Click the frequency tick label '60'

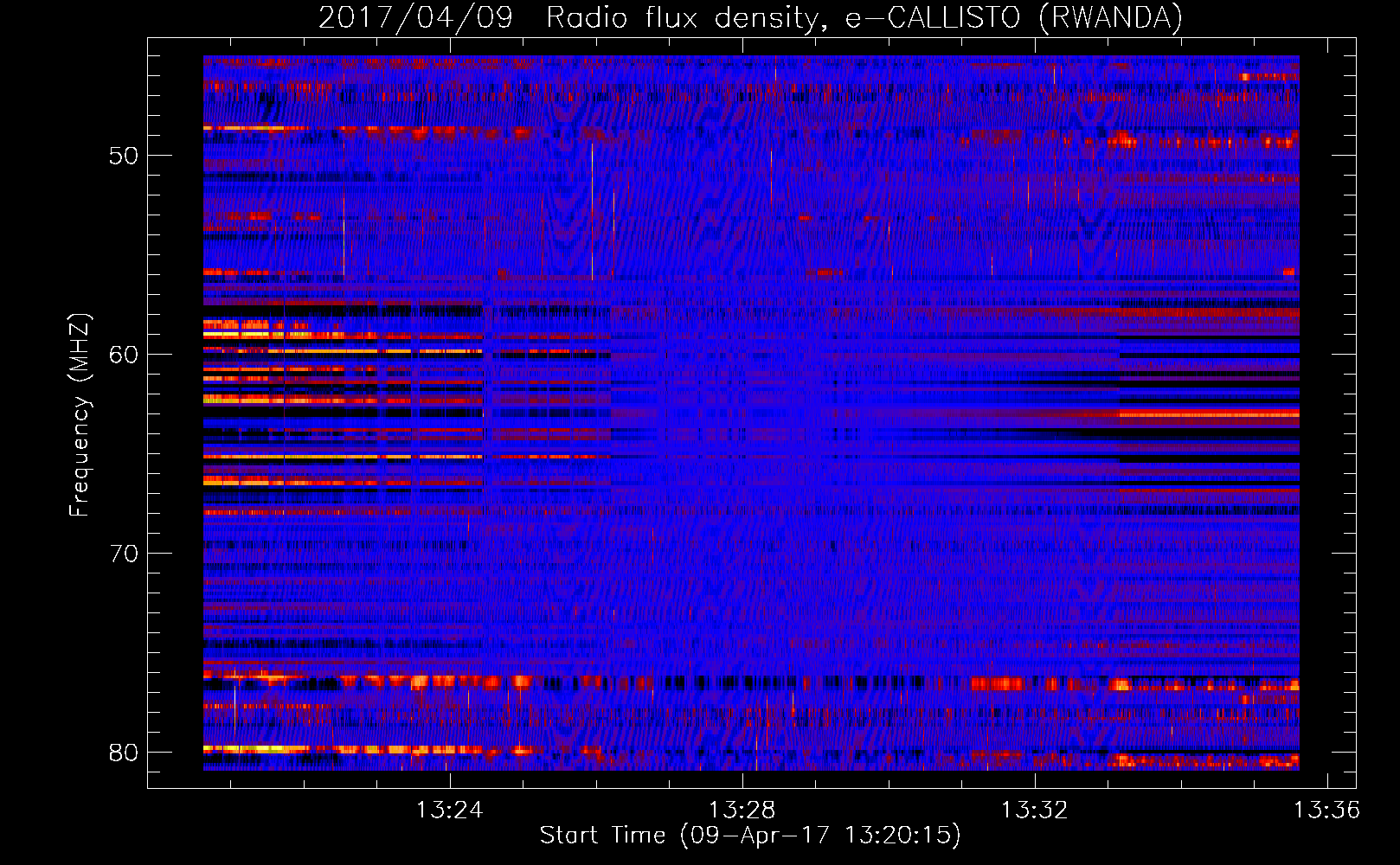click(124, 355)
